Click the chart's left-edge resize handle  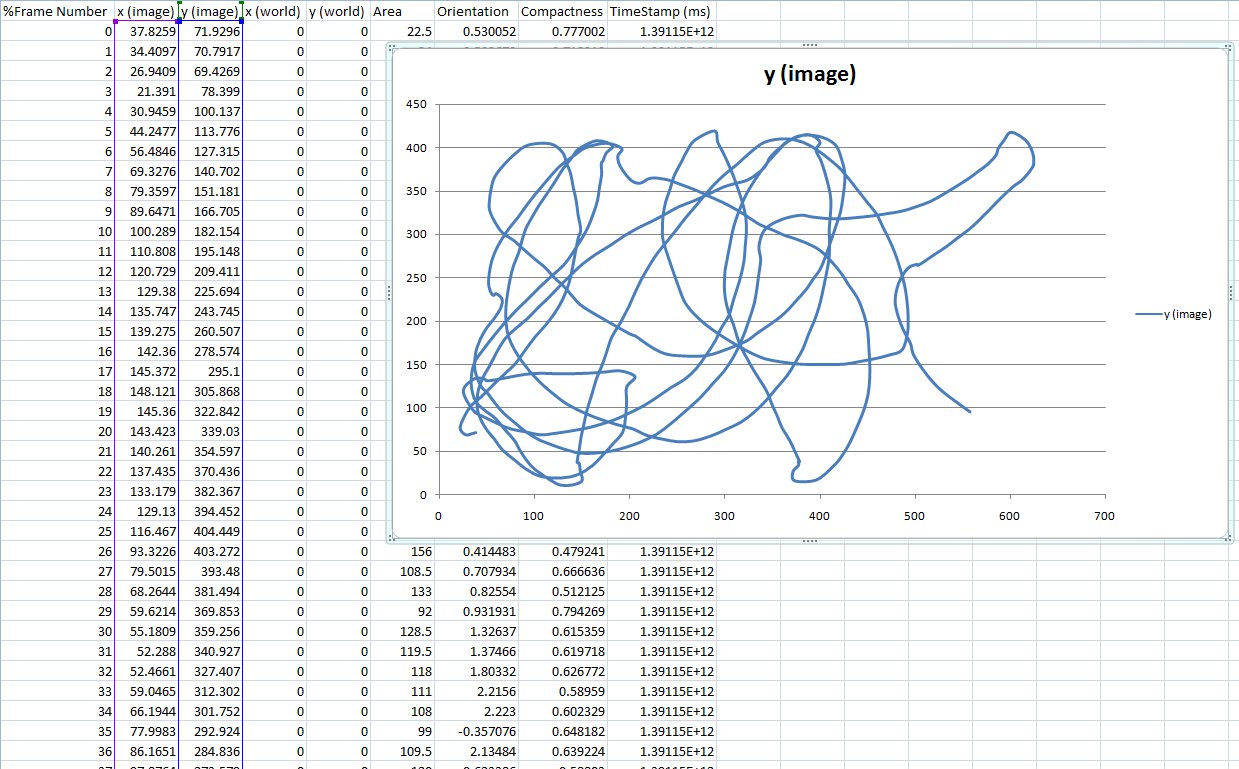(x=388, y=292)
